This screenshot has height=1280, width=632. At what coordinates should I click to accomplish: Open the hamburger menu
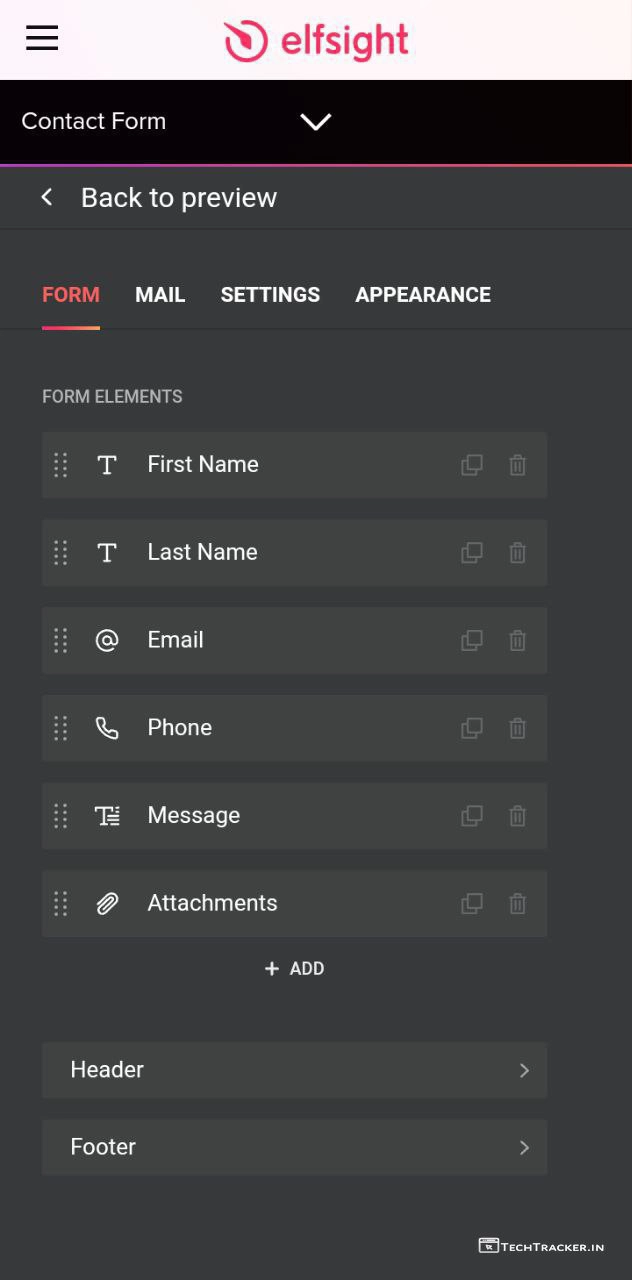(42, 39)
